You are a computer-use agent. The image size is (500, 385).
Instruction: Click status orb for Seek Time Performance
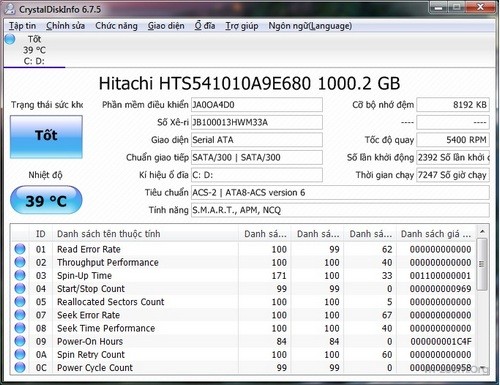point(20,328)
